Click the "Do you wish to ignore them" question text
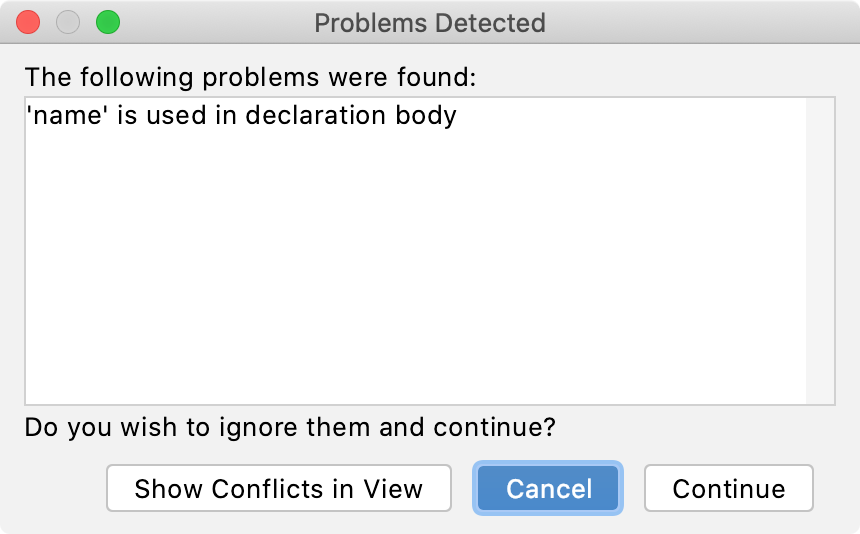 tap(290, 428)
